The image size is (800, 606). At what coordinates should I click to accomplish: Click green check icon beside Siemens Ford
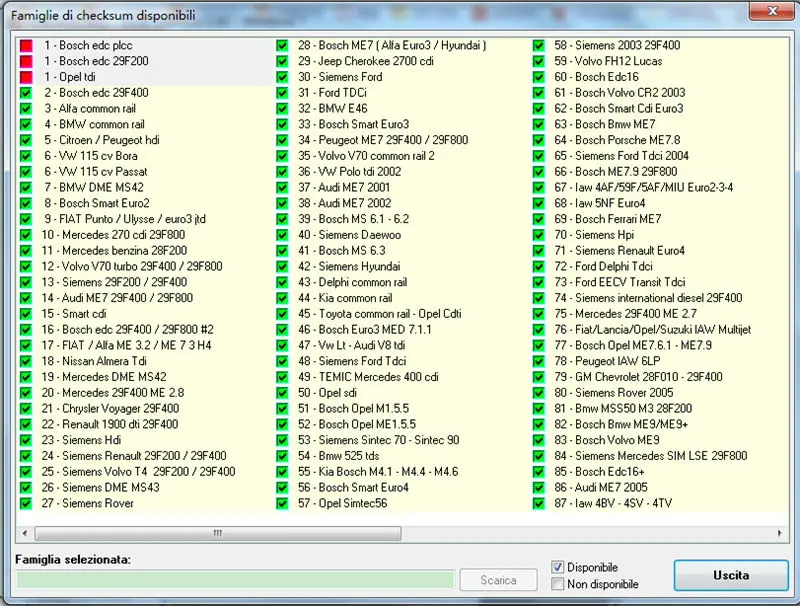(282, 78)
